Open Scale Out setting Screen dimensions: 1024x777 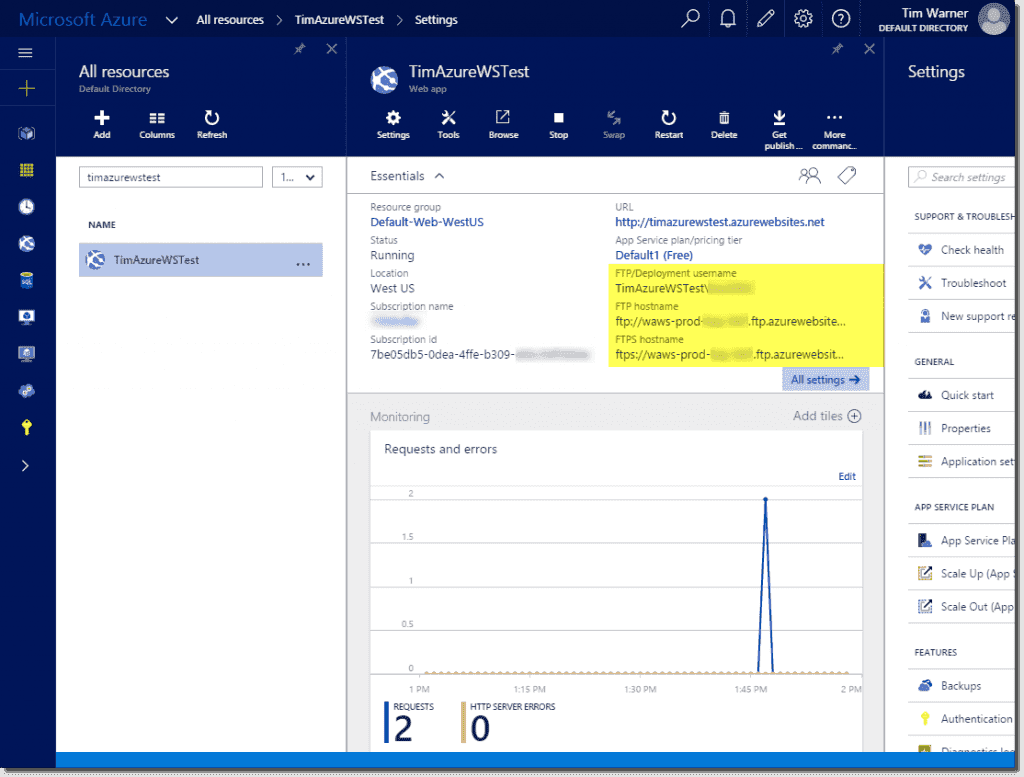click(x=961, y=607)
